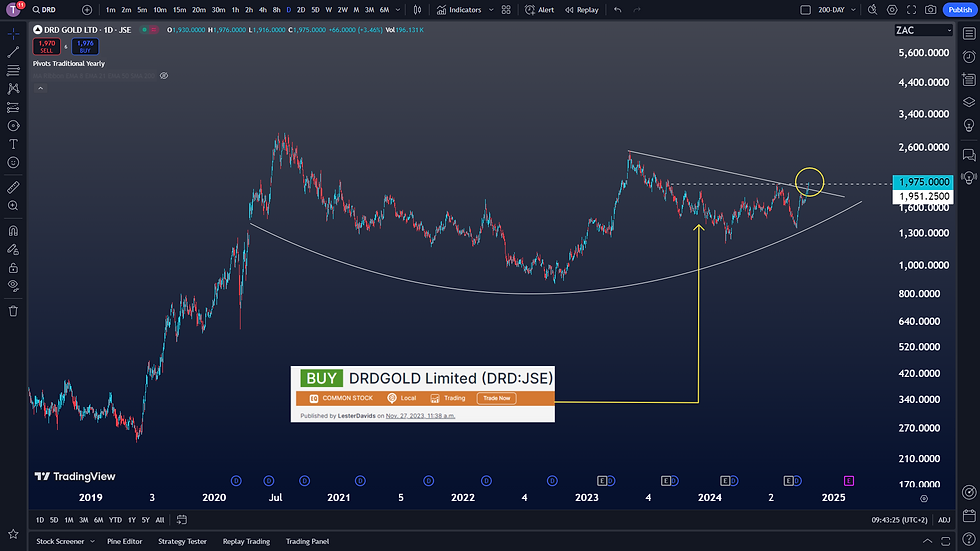The image size is (980, 551).
Task: Select the 4h timeframe
Action: coord(262,9)
